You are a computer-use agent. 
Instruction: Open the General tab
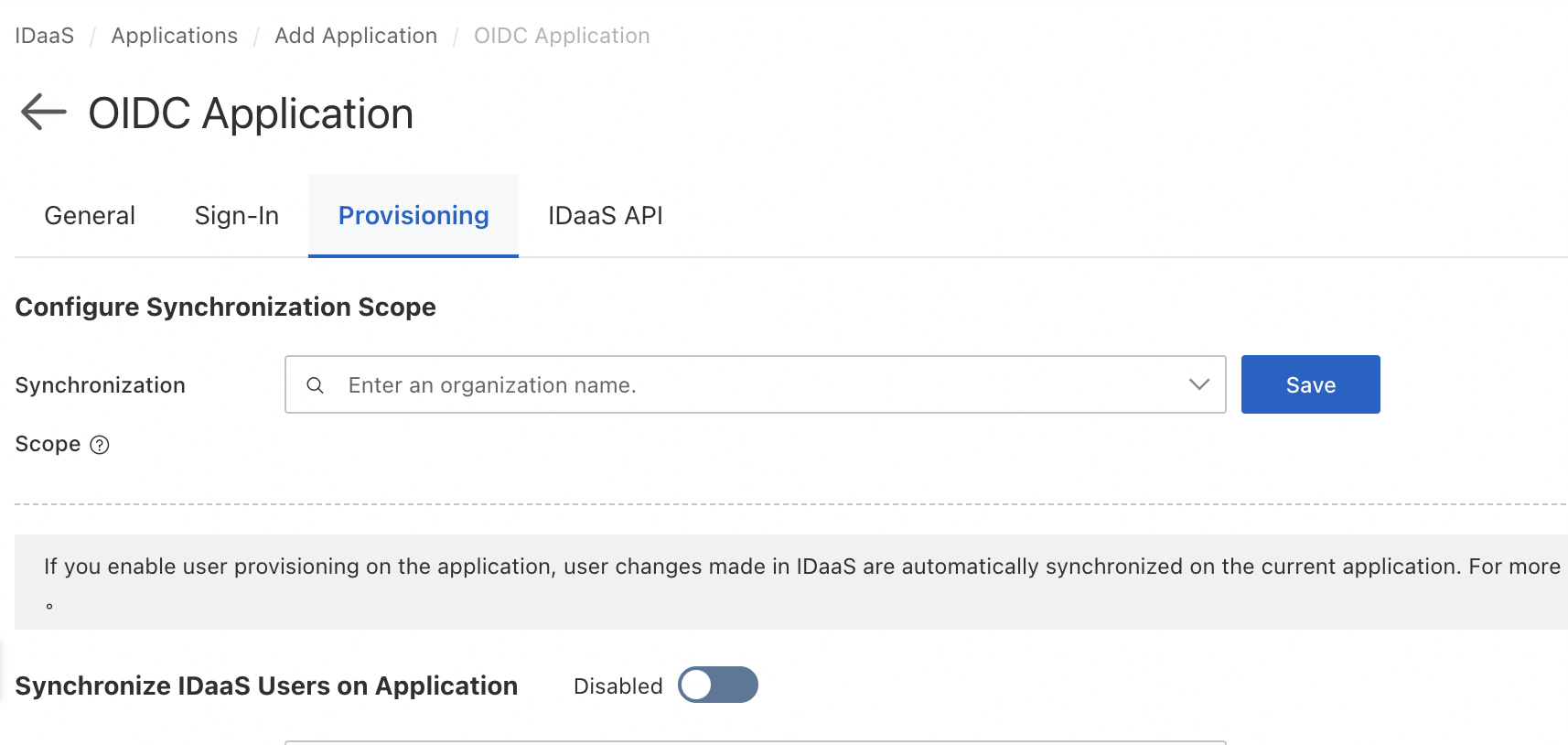90,216
